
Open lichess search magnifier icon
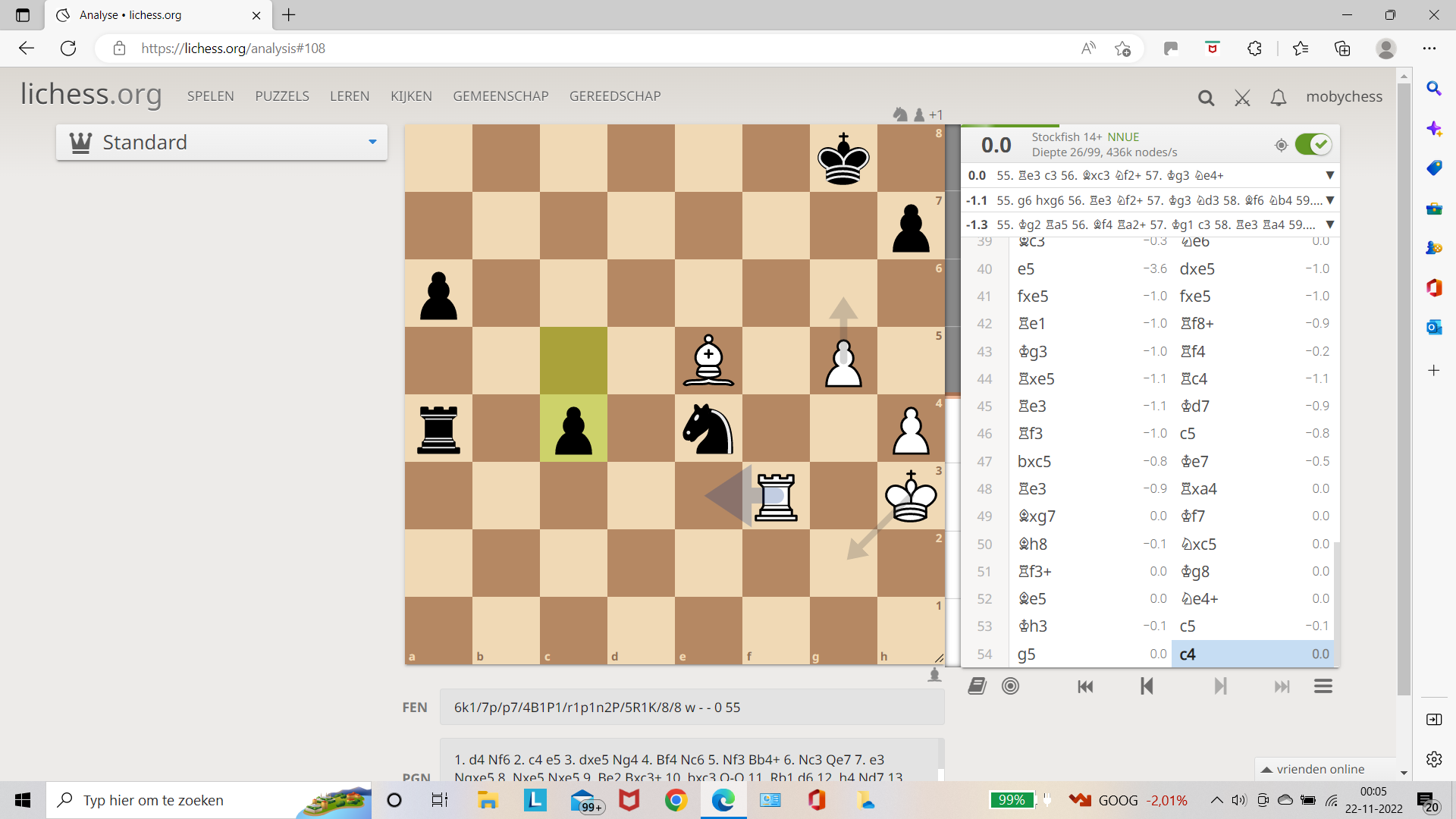(x=1206, y=98)
